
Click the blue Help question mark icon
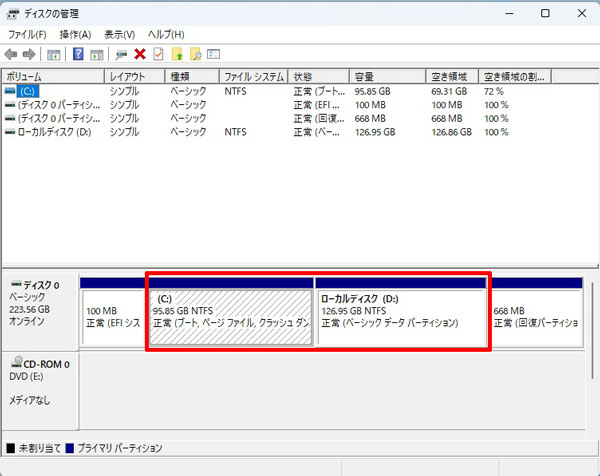tap(78, 54)
